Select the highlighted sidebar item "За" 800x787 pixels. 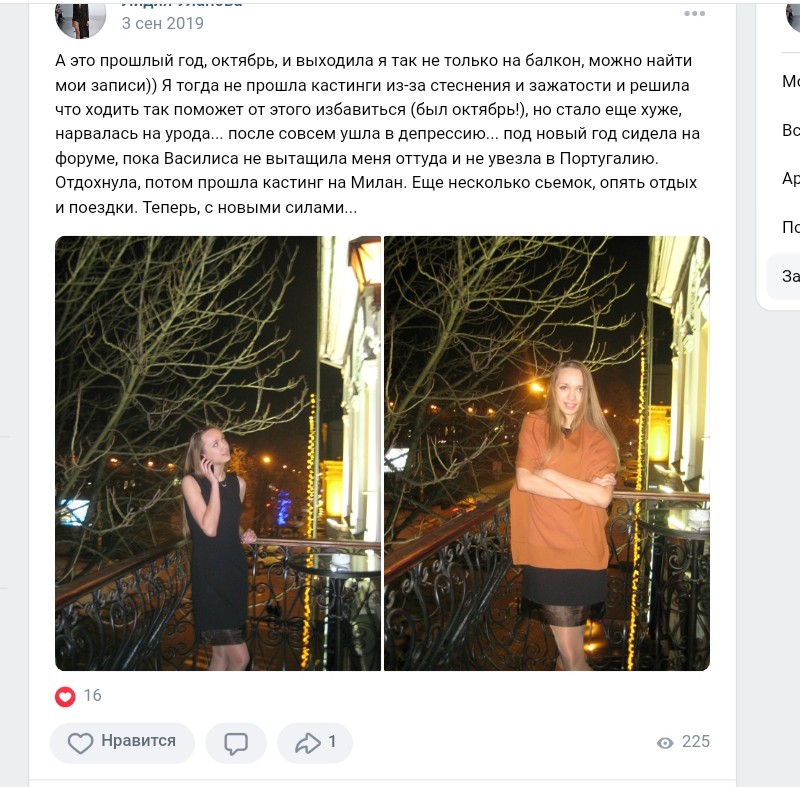(784, 276)
